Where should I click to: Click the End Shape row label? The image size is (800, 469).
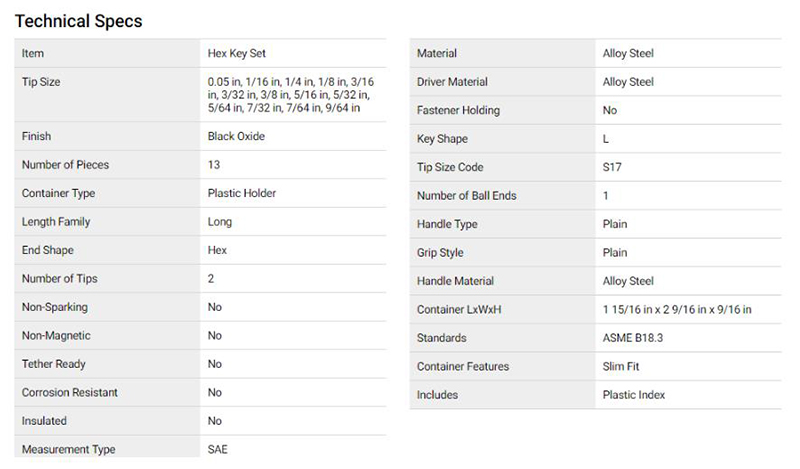pyautogui.click(x=48, y=250)
